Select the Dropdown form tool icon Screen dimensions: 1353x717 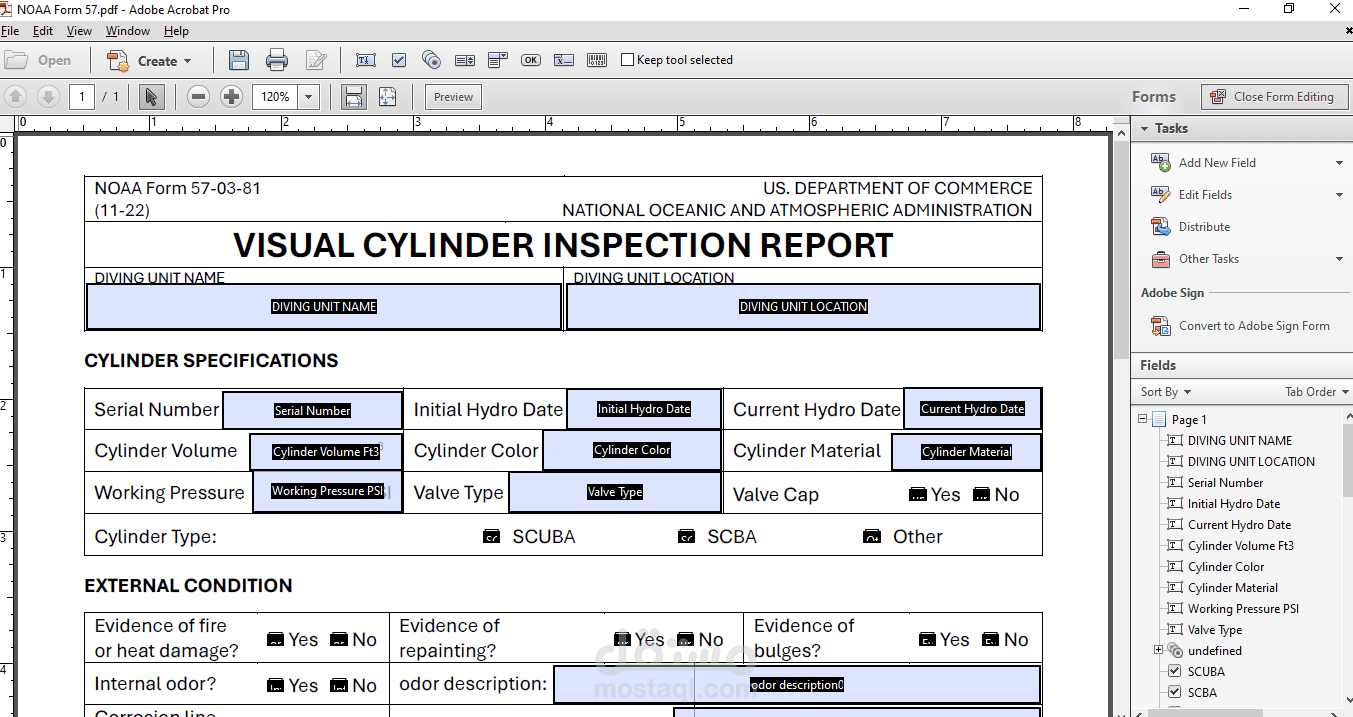498,60
